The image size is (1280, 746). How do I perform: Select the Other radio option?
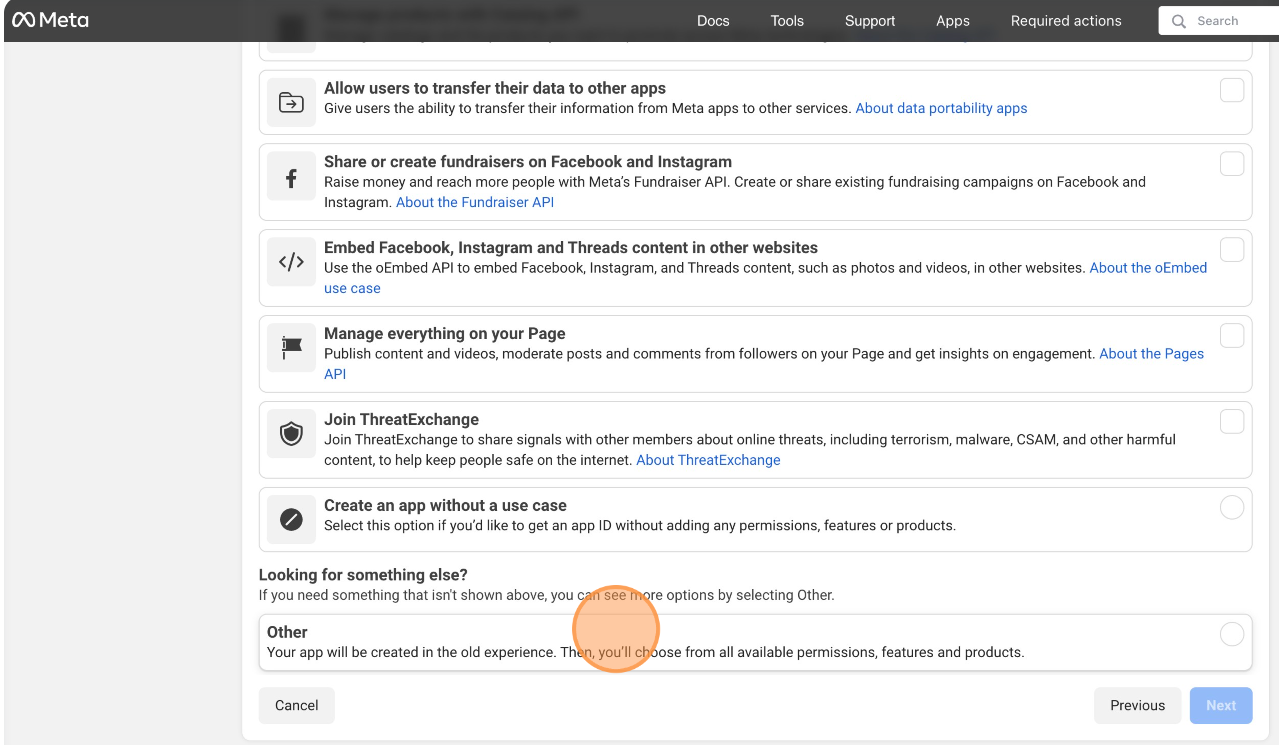[1232, 634]
